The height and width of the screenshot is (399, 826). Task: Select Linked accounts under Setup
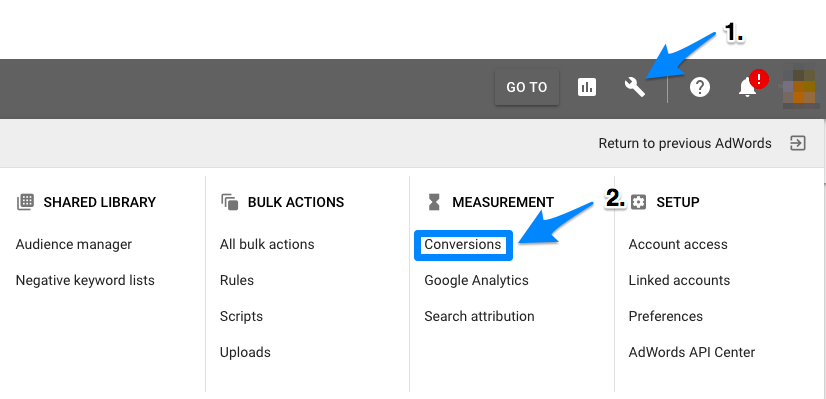679,280
